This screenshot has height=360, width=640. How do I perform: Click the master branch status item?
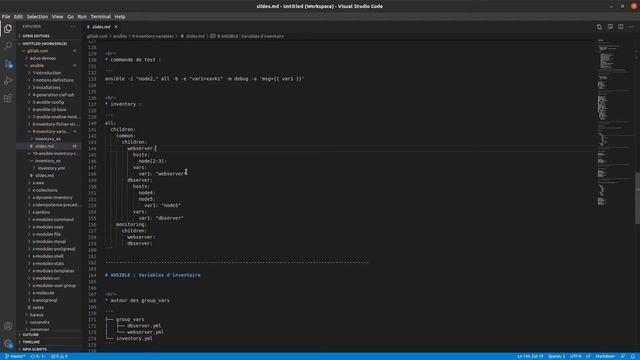tap(15, 356)
